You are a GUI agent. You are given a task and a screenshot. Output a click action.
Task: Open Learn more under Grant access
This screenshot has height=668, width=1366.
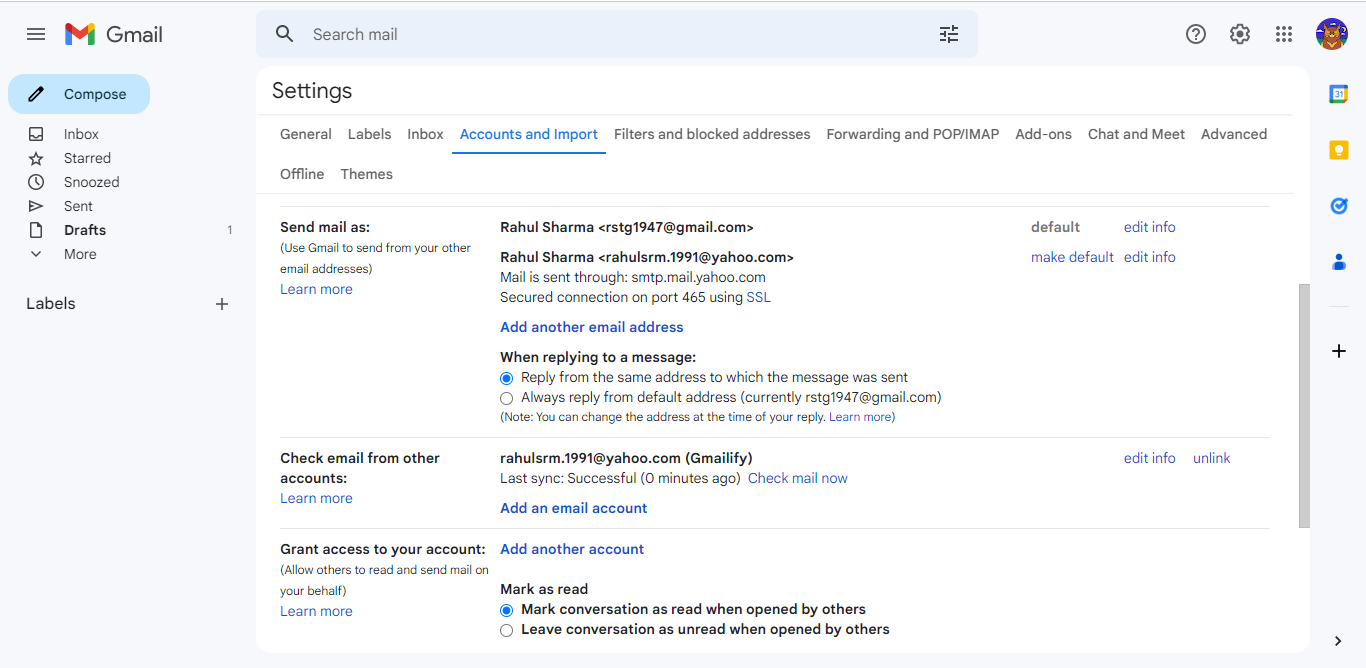[316, 611]
